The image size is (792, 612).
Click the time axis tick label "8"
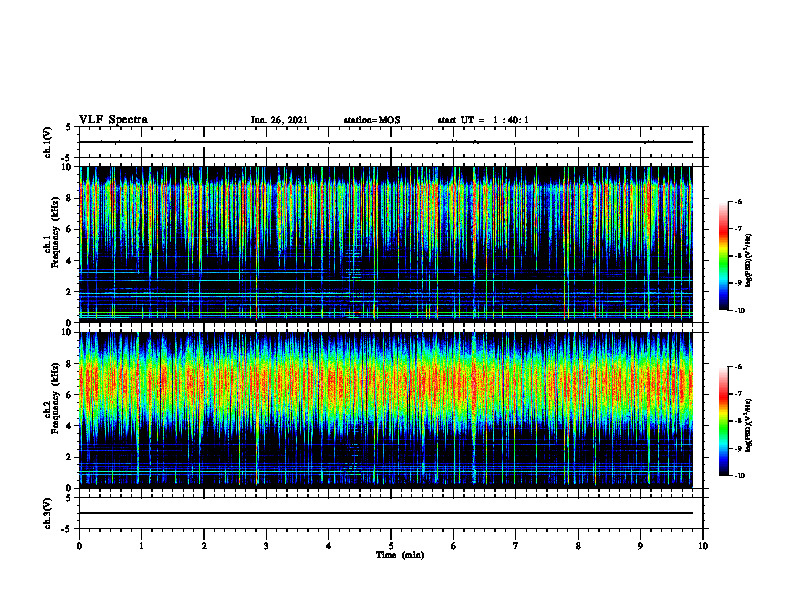coord(578,546)
